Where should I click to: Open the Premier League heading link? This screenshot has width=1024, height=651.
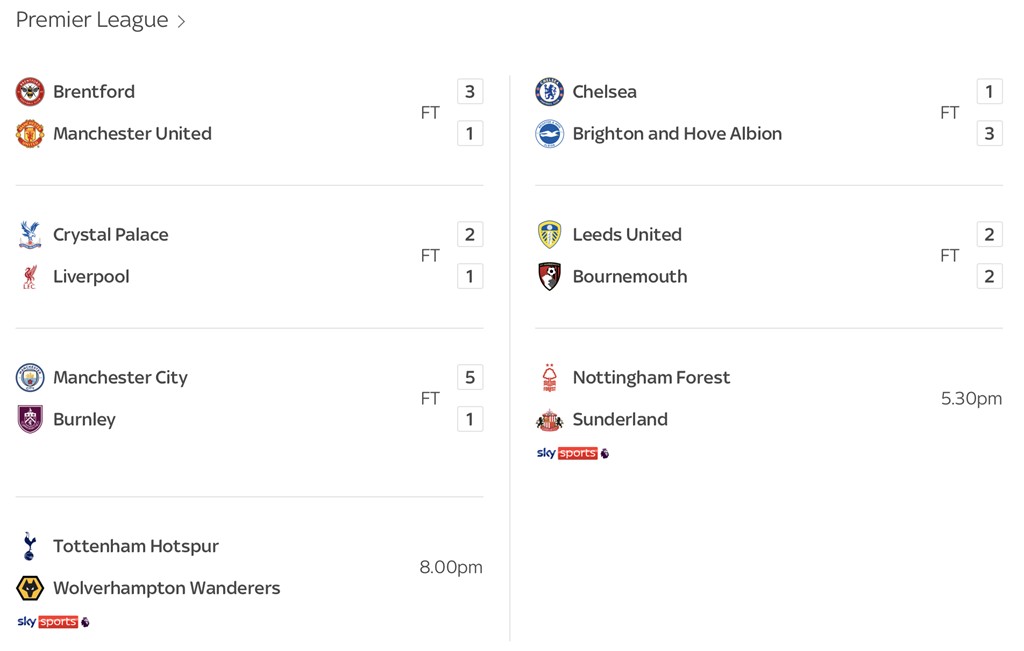click(x=92, y=20)
